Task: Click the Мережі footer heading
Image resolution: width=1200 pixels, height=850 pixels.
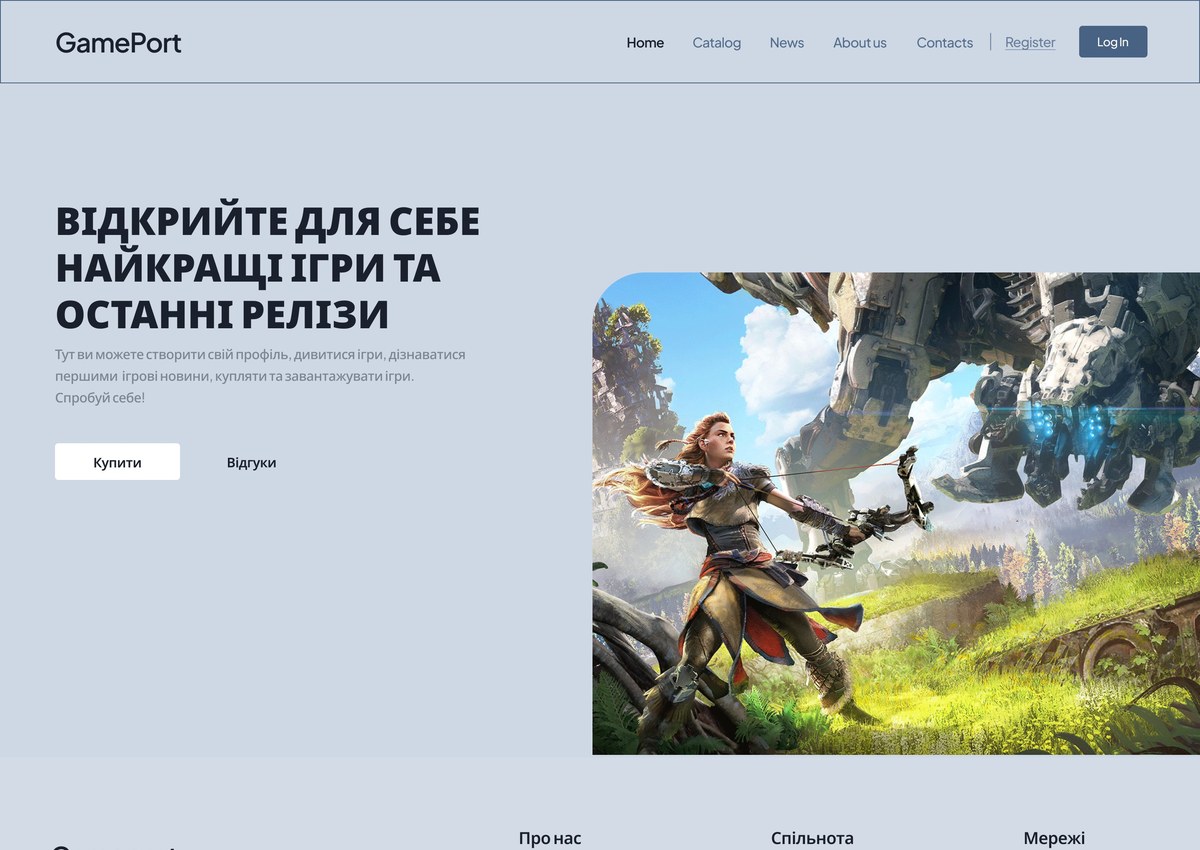Action: (1054, 838)
